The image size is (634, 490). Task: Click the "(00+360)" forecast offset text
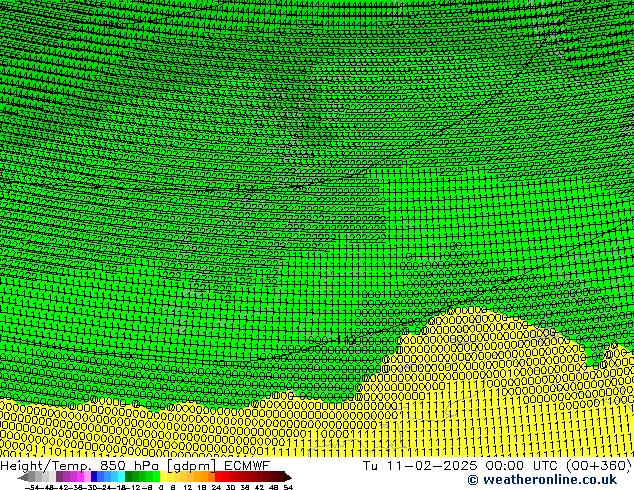(x=599, y=466)
